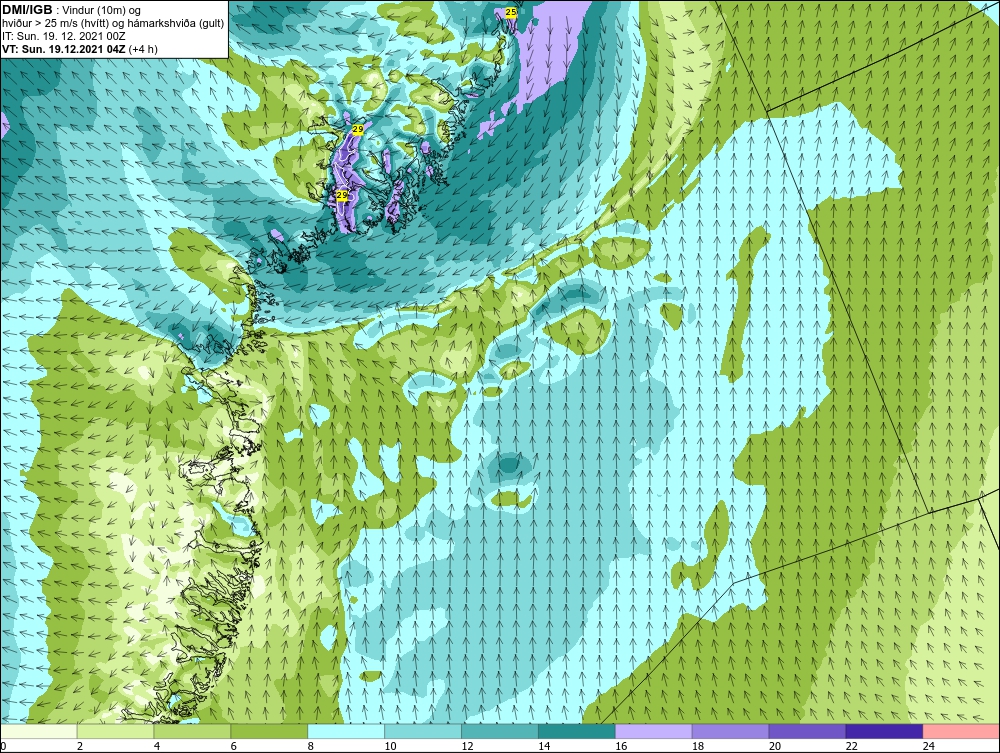Click the legend tick label '8'
This screenshot has height=753, width=1000.
click(x=311, y=746)
